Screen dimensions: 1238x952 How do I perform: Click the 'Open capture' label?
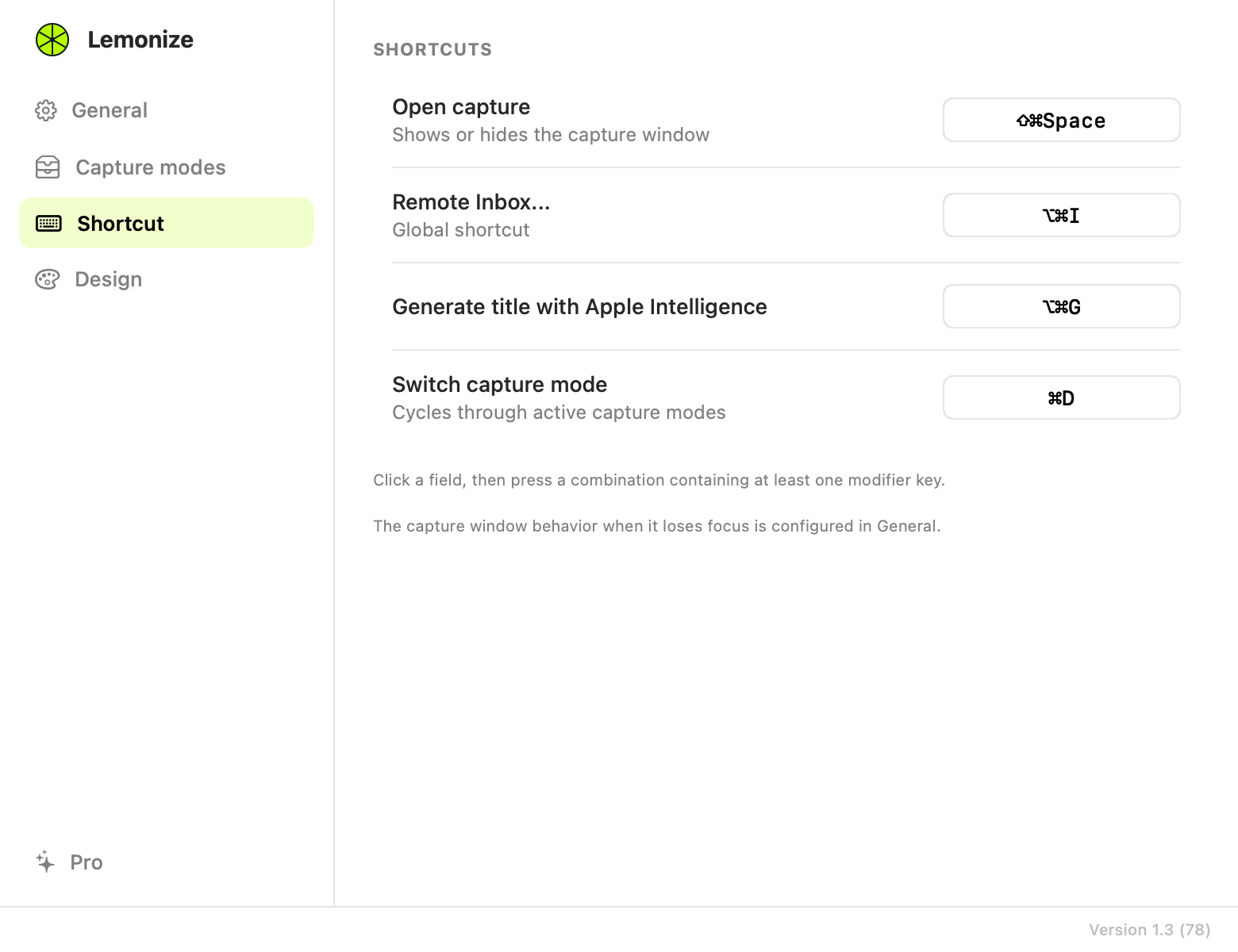(x=461, y=107)
